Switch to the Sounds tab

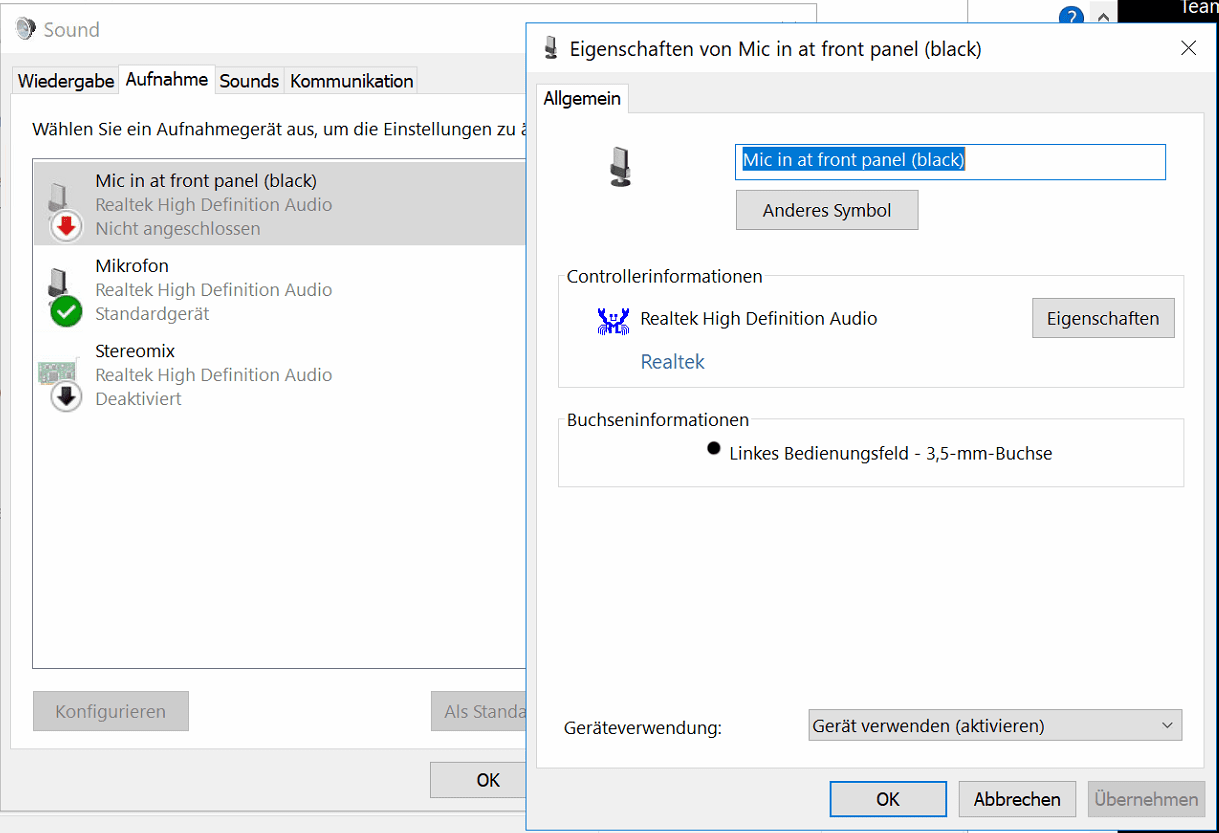coord(249,81)
